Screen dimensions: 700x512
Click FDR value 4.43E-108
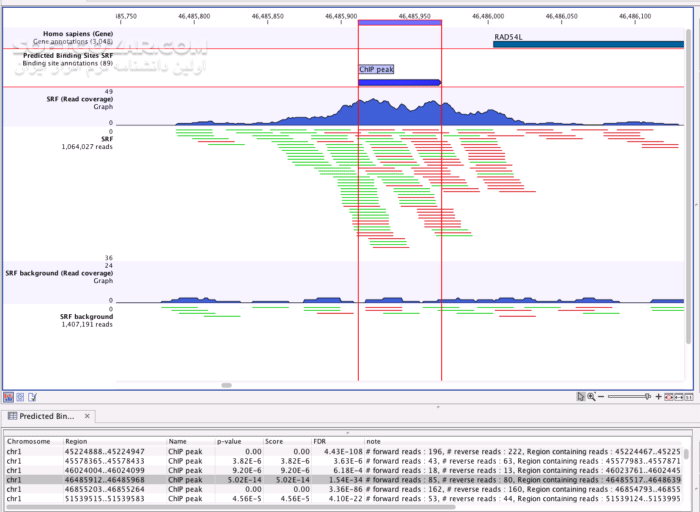point(344,451)
